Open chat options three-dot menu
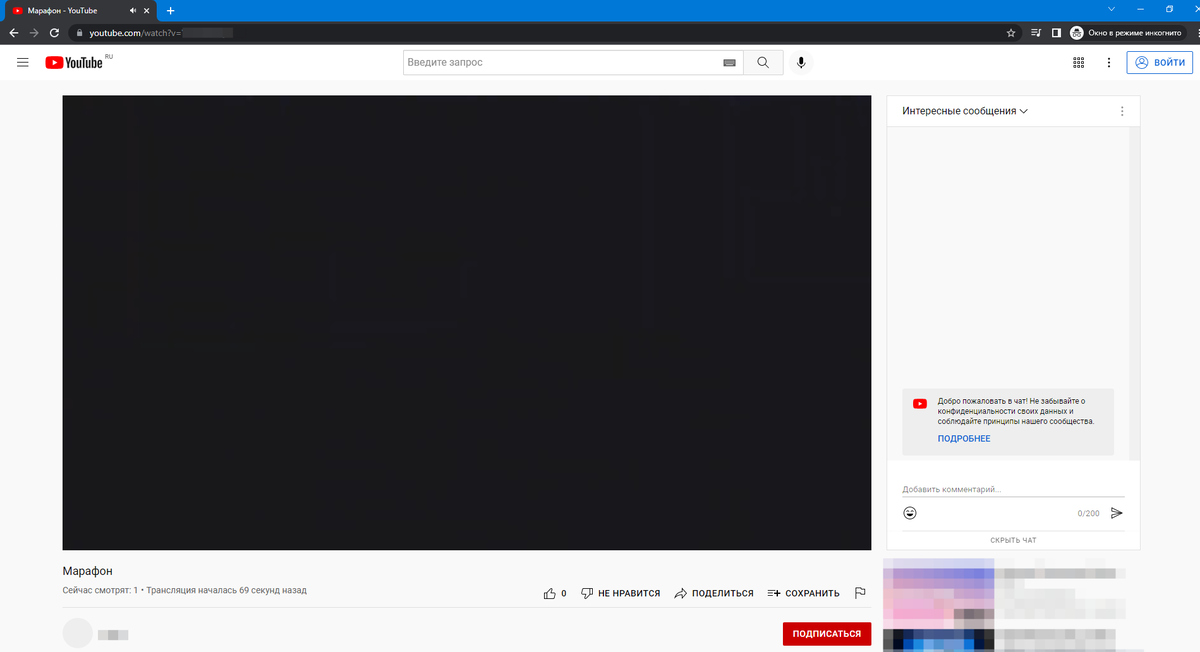This screenshot has height=652, width=1200. pyautogui.click(x=1122, y=111)
